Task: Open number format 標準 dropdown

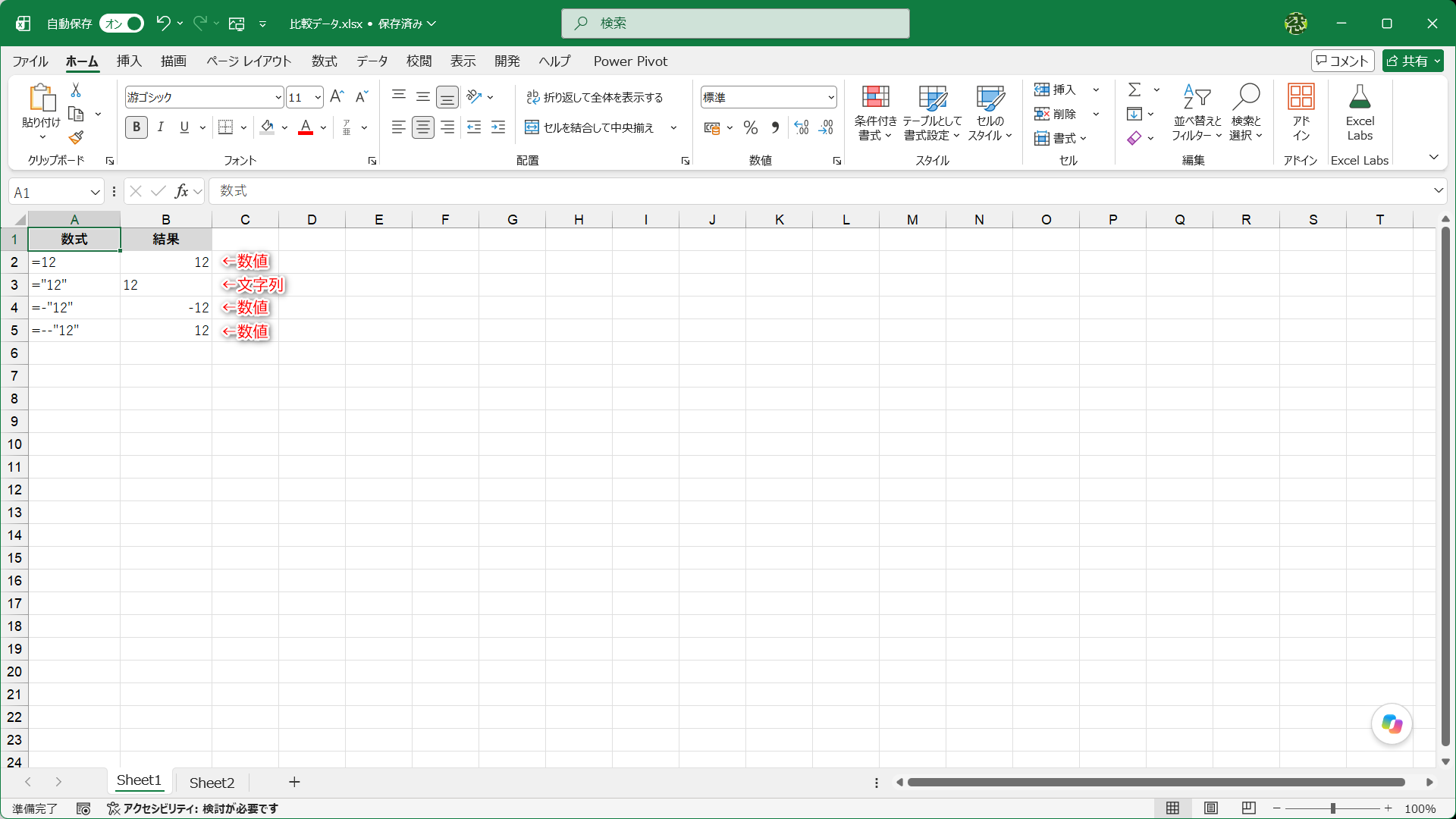Action: pyautogui.click(x=830, y=97)
